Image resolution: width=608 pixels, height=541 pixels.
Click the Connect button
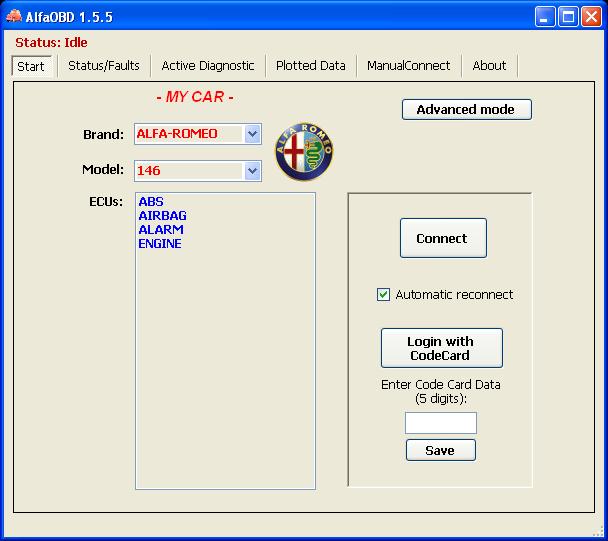pyautogui.click(x=443, y=238)
